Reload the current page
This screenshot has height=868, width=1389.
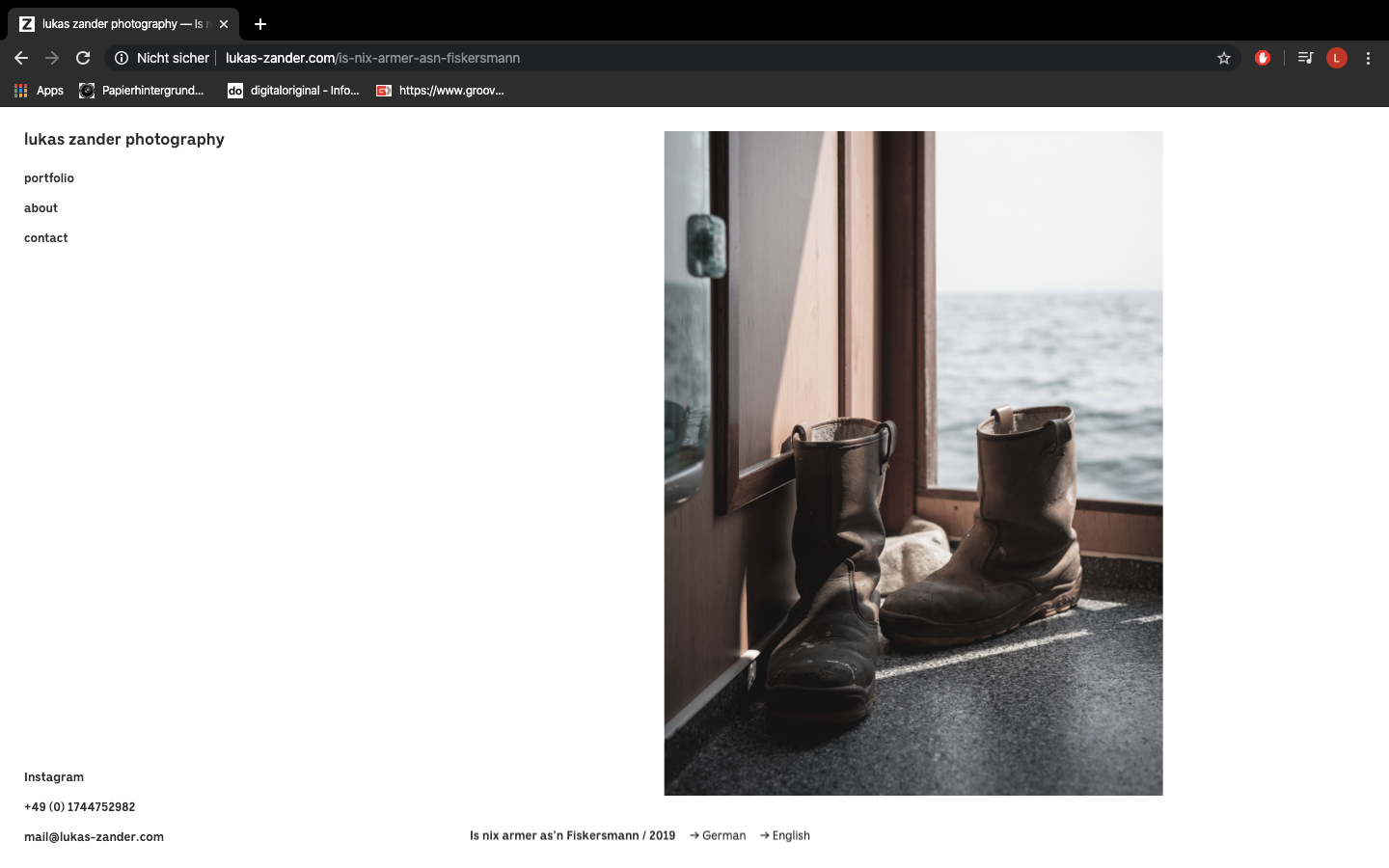click(x=83, y=58)
